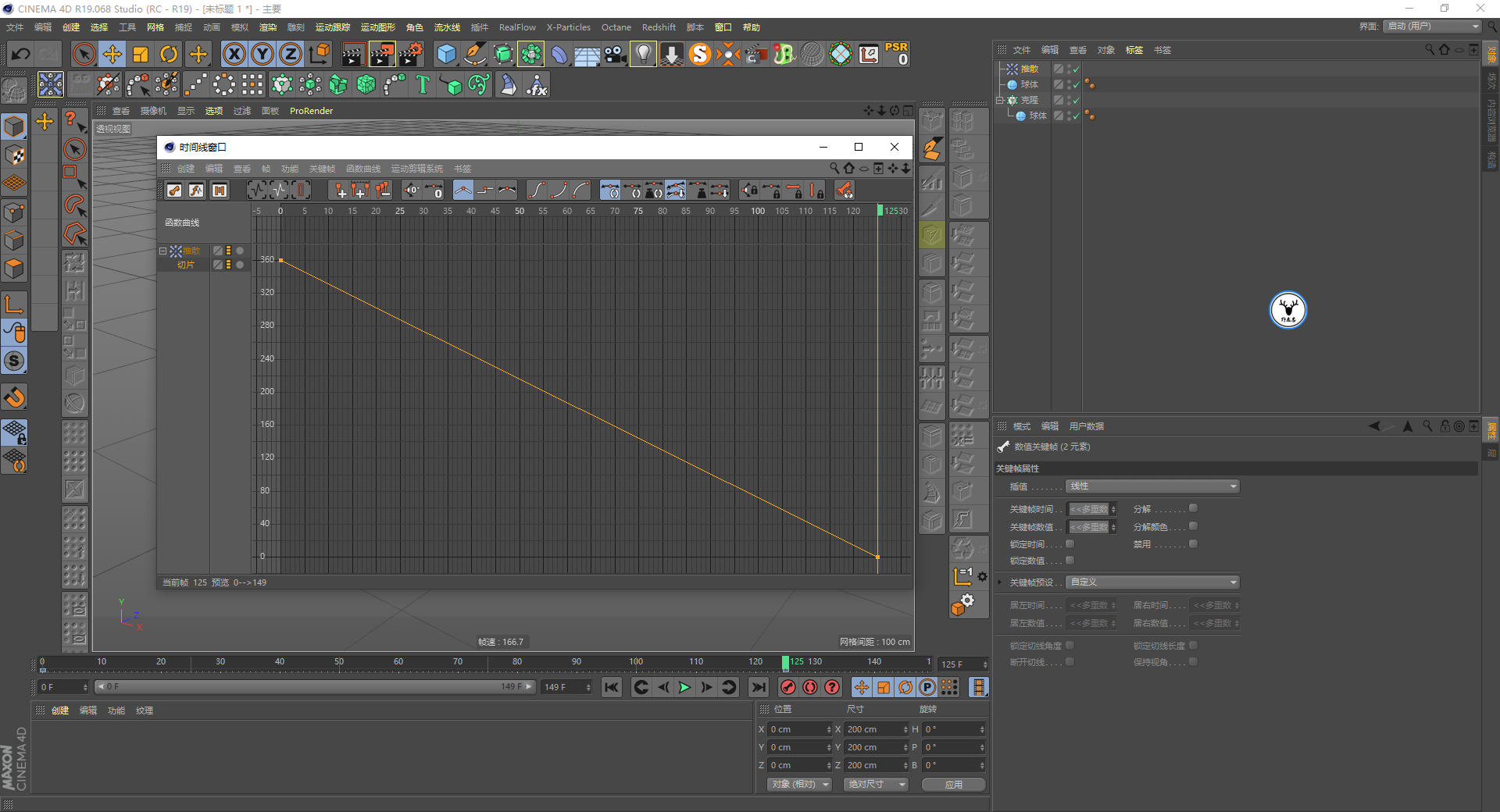Switch timeline to Key mode
Viewport: 1500px width, 812px height.
[174, 190]
